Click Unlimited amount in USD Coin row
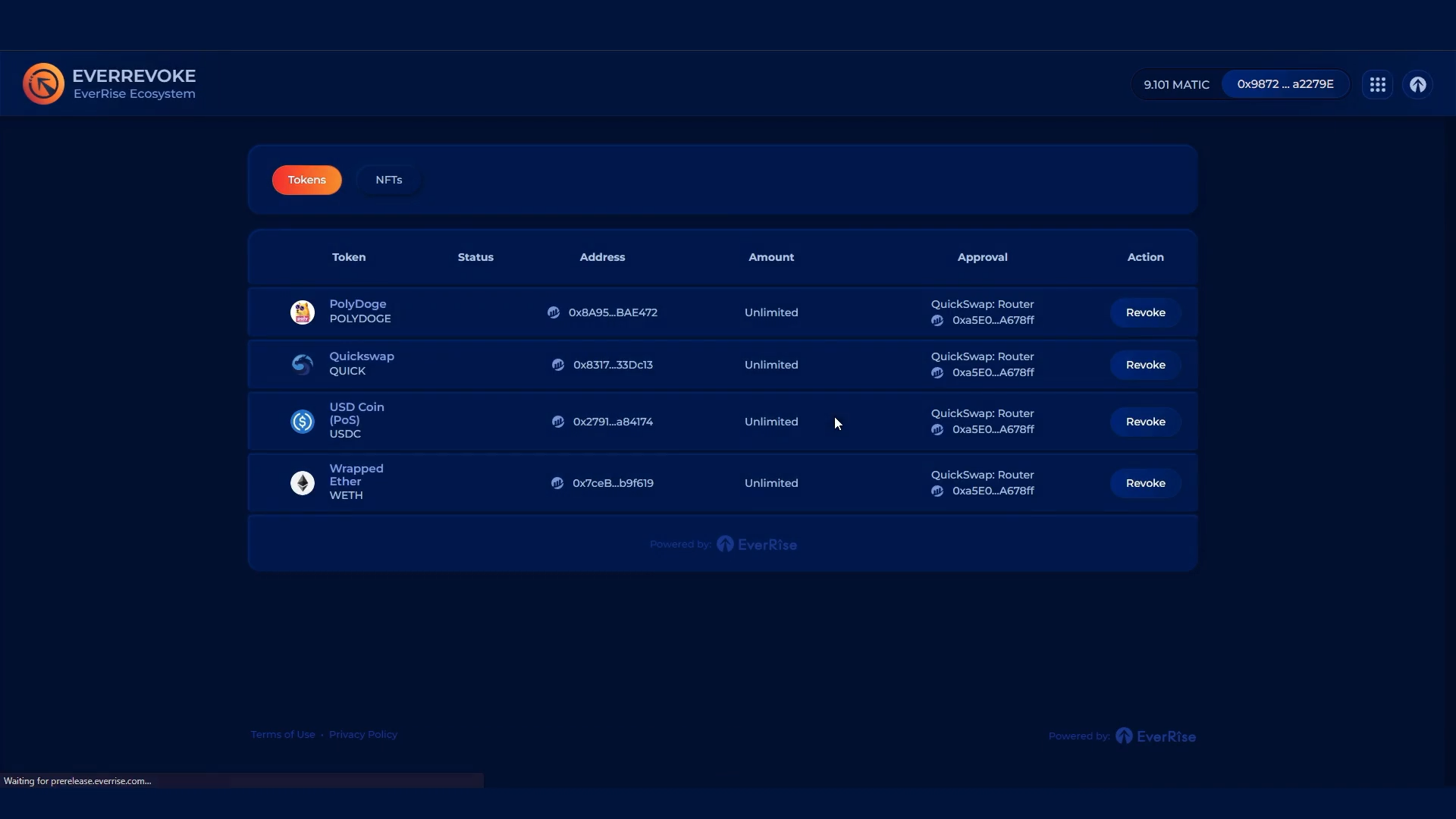 (771, 422)
